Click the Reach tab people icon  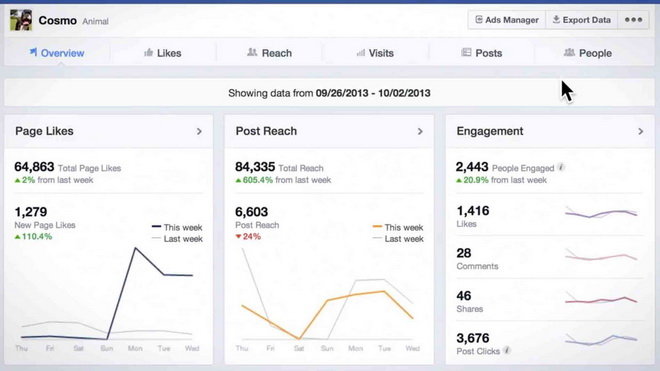(x=252, y=52)
